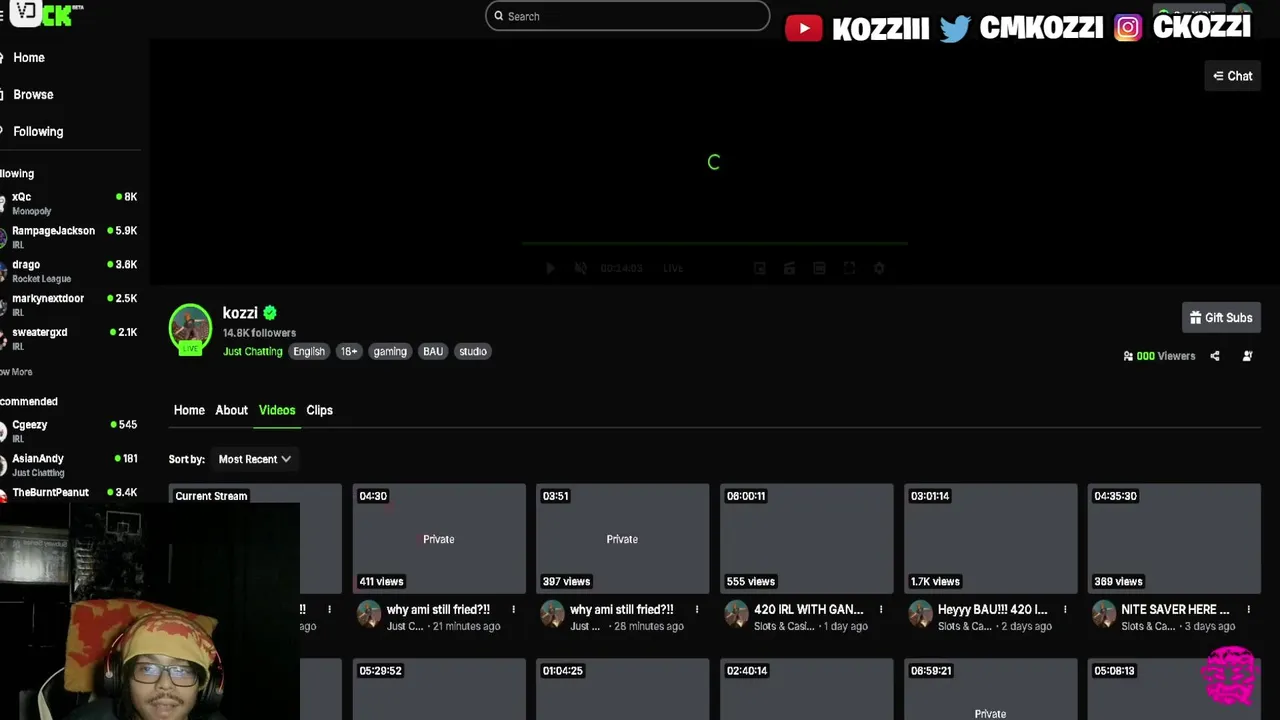Switch to the channel Home tab
This screenshot has height=720, width=1280.
tap(189, 410)
